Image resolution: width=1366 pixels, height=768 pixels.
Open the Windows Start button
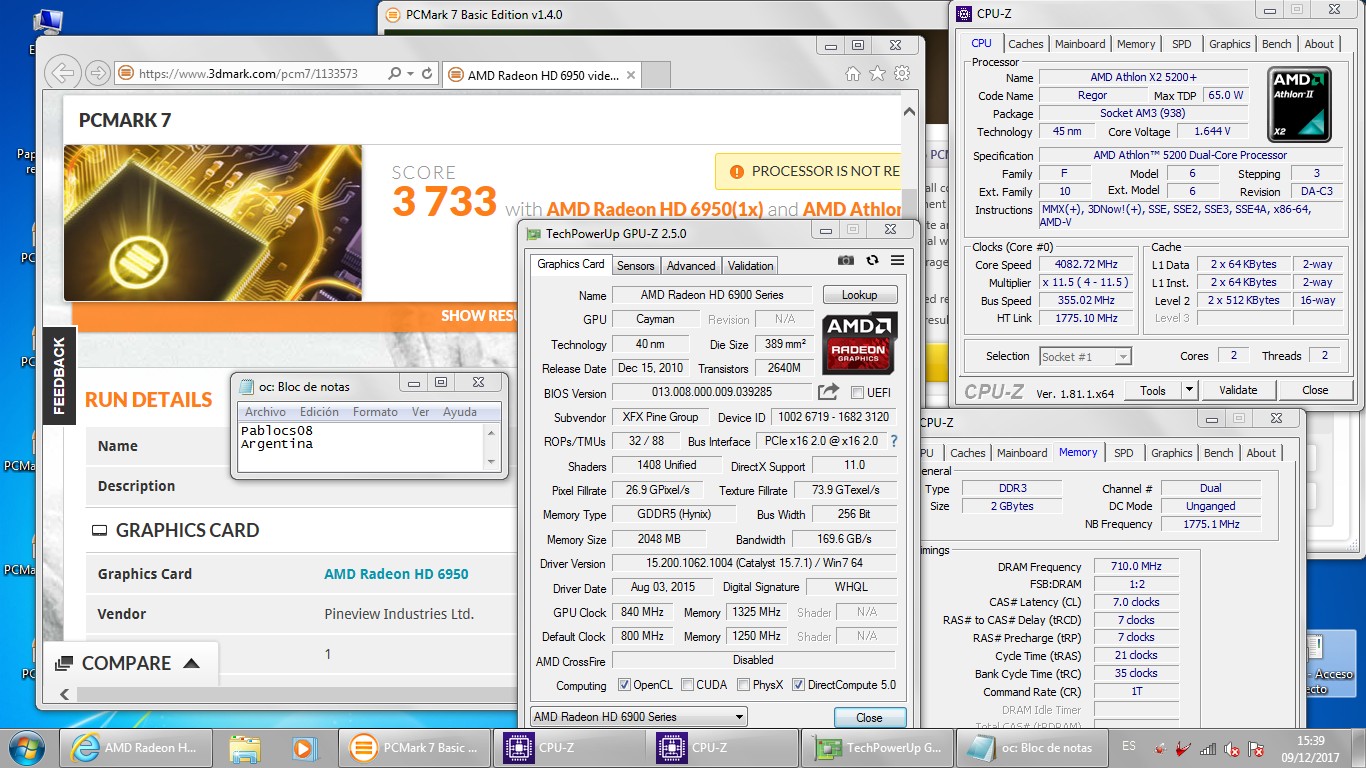click(x=27, y=747)
